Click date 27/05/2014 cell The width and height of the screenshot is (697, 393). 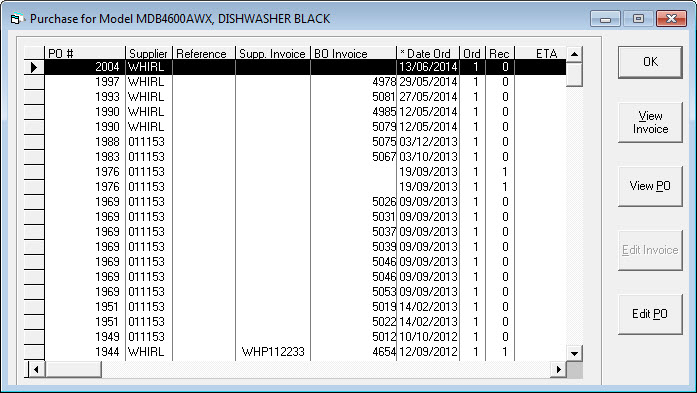[428, 97]
